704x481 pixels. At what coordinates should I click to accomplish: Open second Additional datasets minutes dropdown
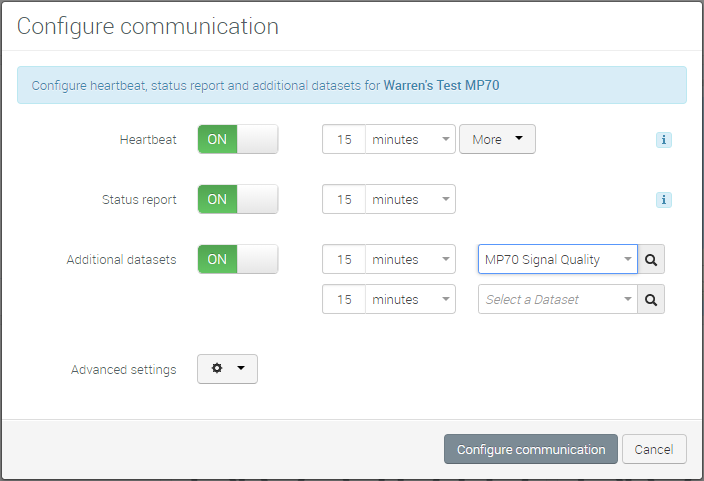click(x=410, y=299)
